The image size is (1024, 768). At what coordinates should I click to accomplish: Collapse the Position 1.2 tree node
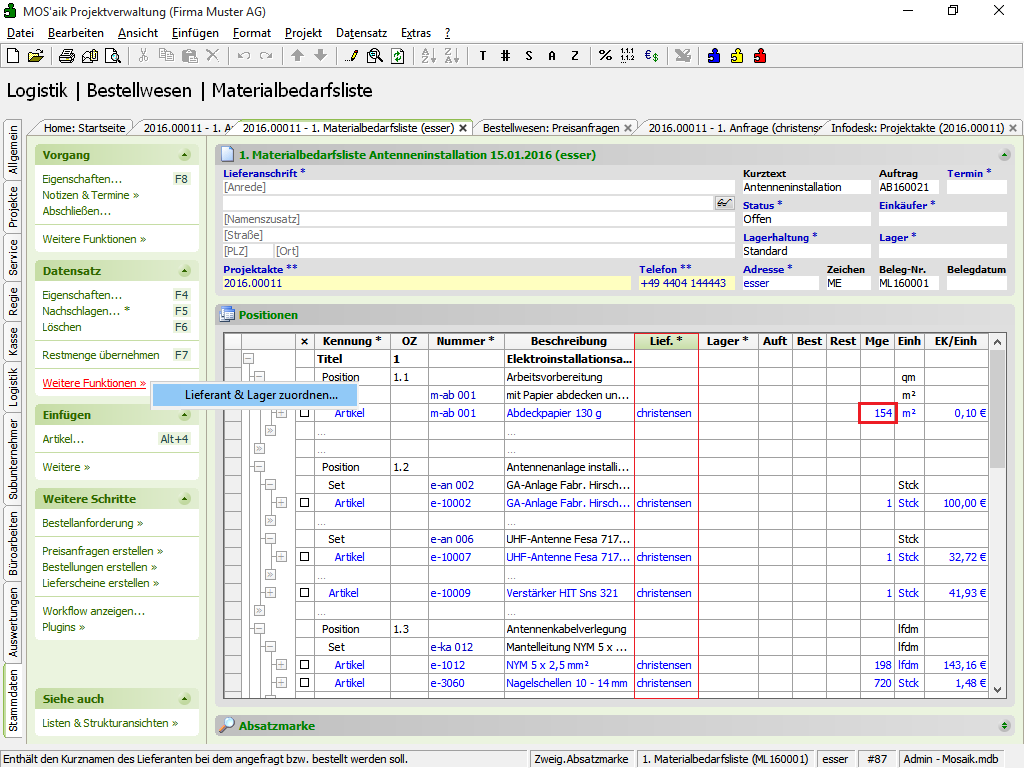(x=258, y=467)
